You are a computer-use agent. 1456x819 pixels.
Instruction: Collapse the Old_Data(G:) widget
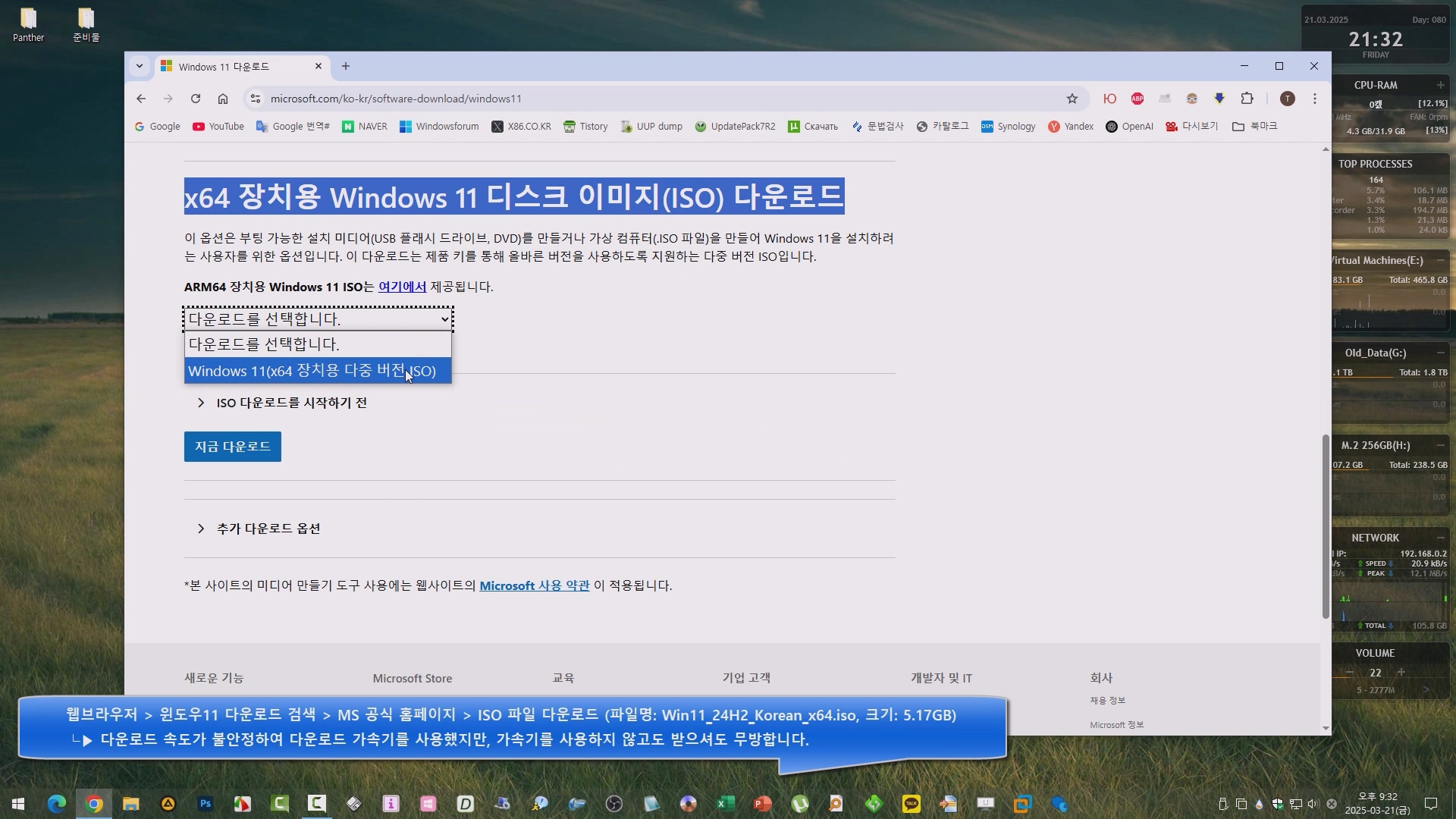1440,353
